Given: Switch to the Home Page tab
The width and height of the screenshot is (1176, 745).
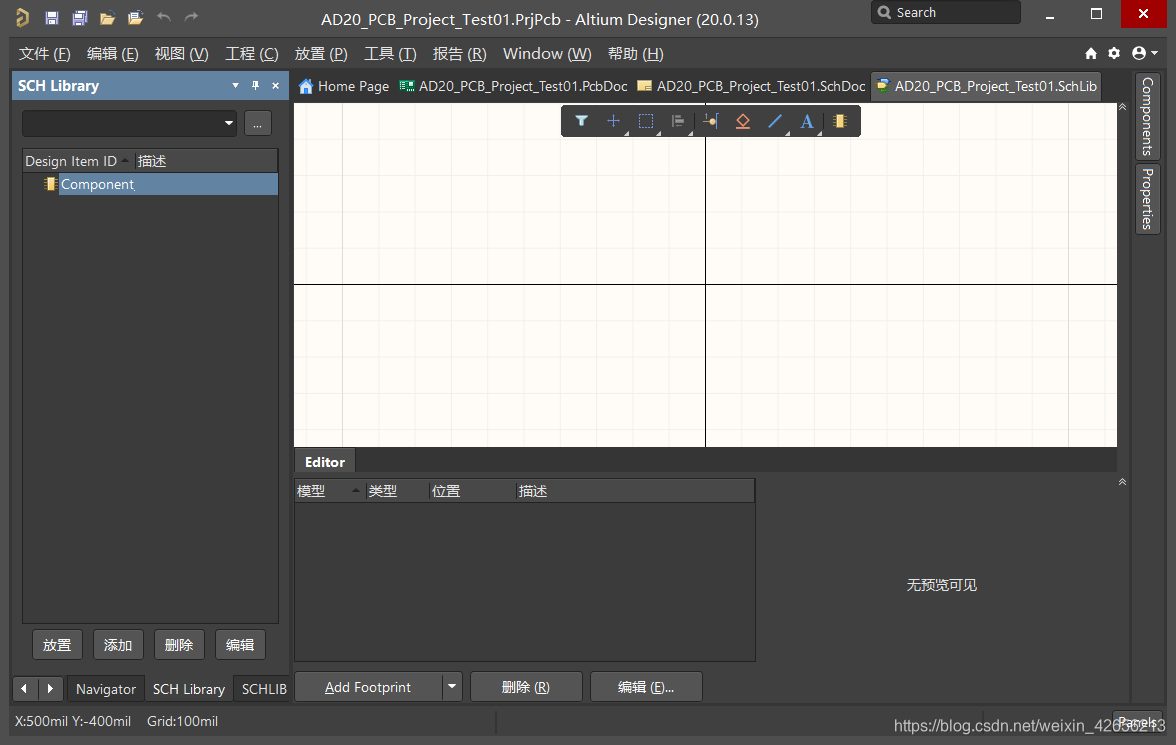Looking at the screenshot, I should pos(344,86).
